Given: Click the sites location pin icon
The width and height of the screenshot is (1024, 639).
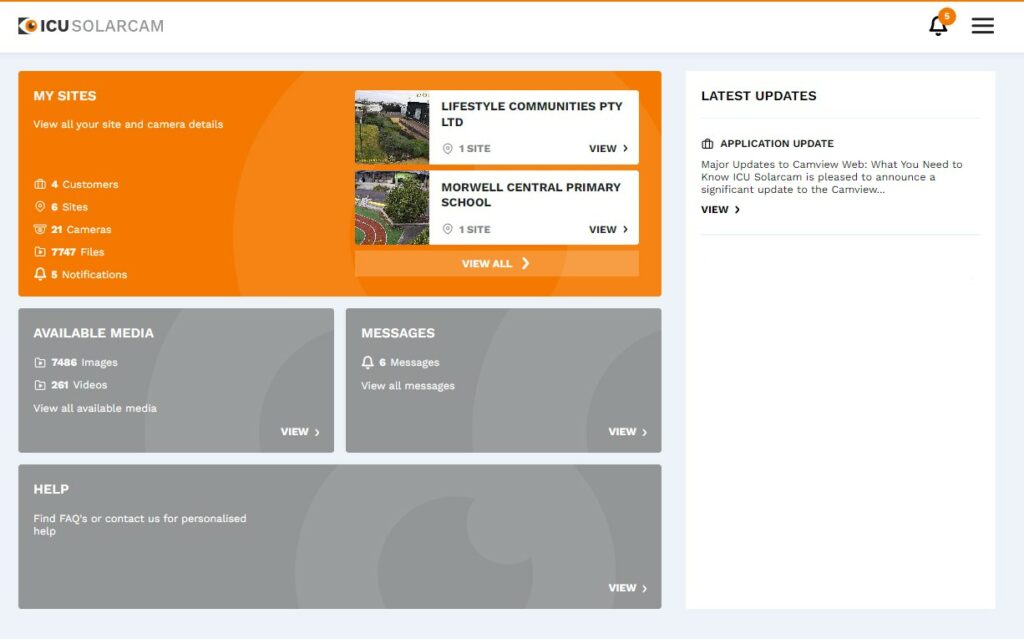Looking at the screenshot, I should tap(40, 206).
